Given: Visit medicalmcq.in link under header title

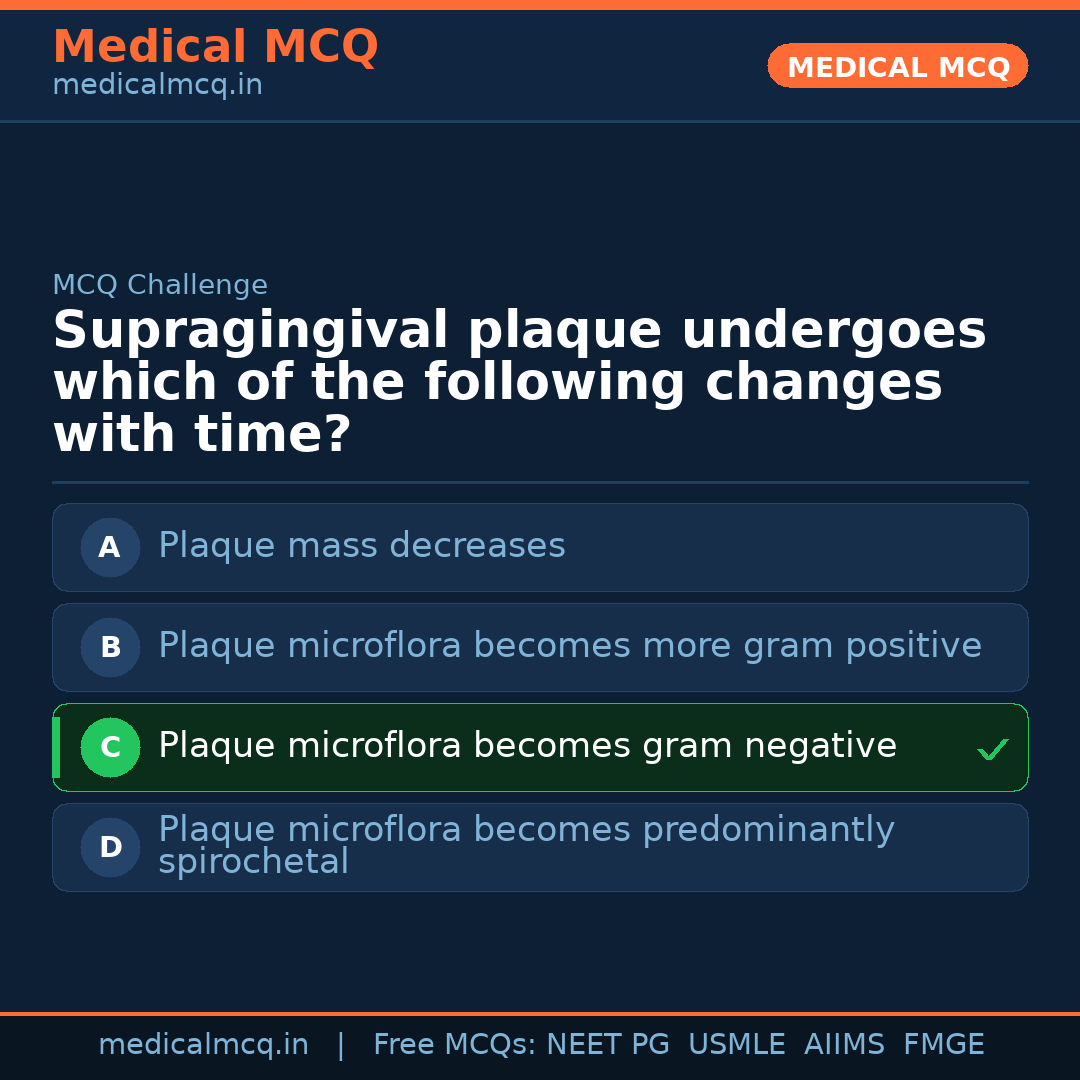Looking at the screenshot, I should coord(157,85).
